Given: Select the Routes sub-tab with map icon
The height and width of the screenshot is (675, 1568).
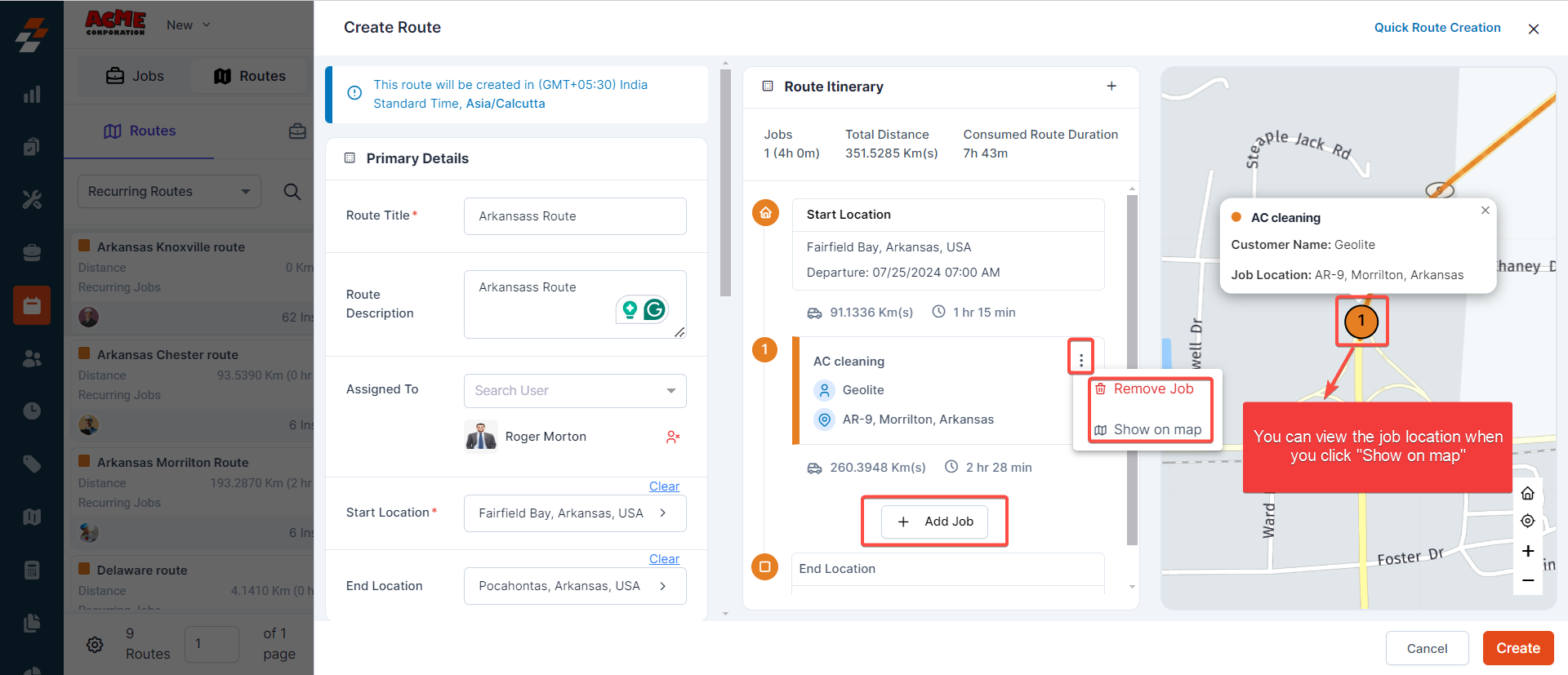Looking at the screenshot, I should (x=140, y=131).
